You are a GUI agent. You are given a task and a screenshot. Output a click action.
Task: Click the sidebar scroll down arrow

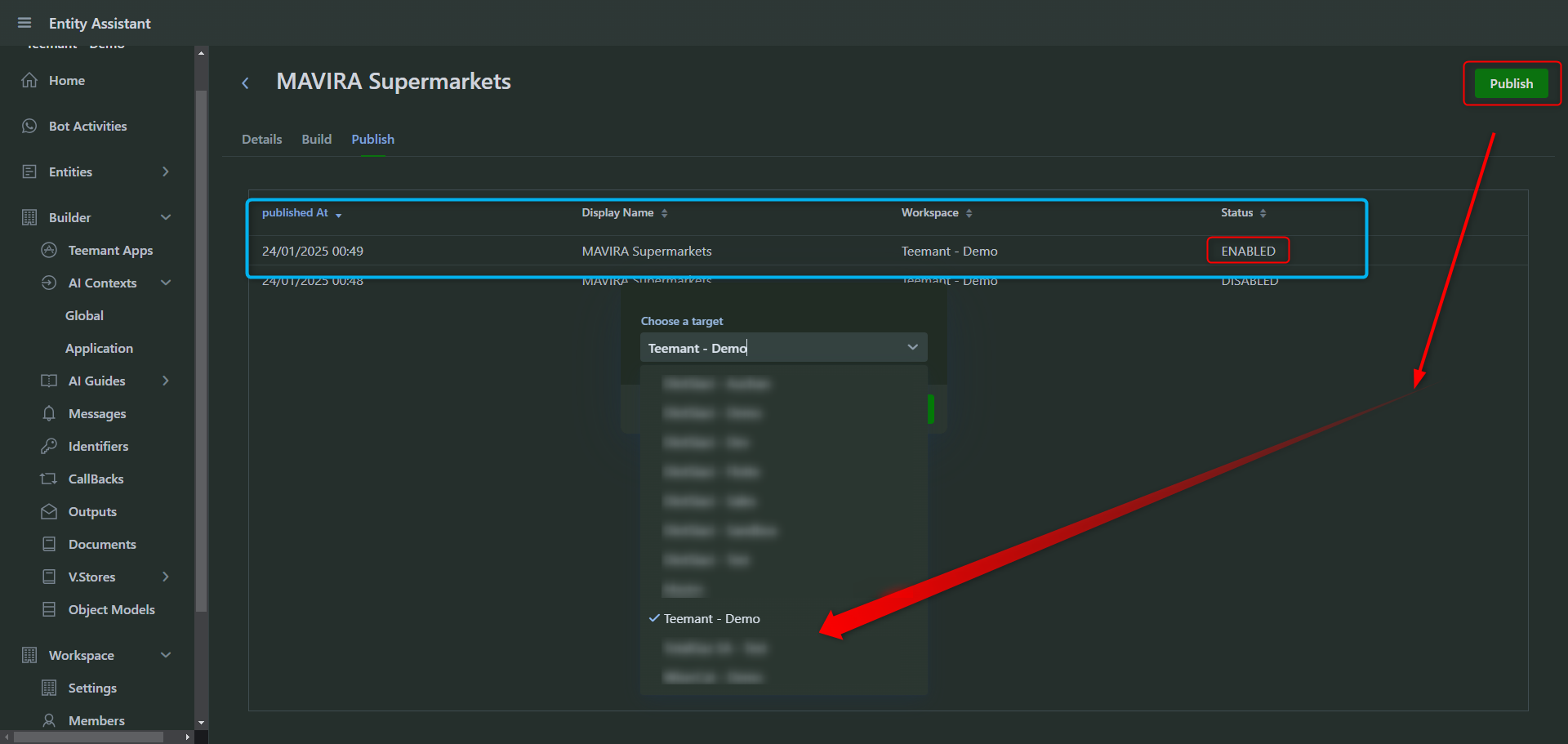point(201,723)
